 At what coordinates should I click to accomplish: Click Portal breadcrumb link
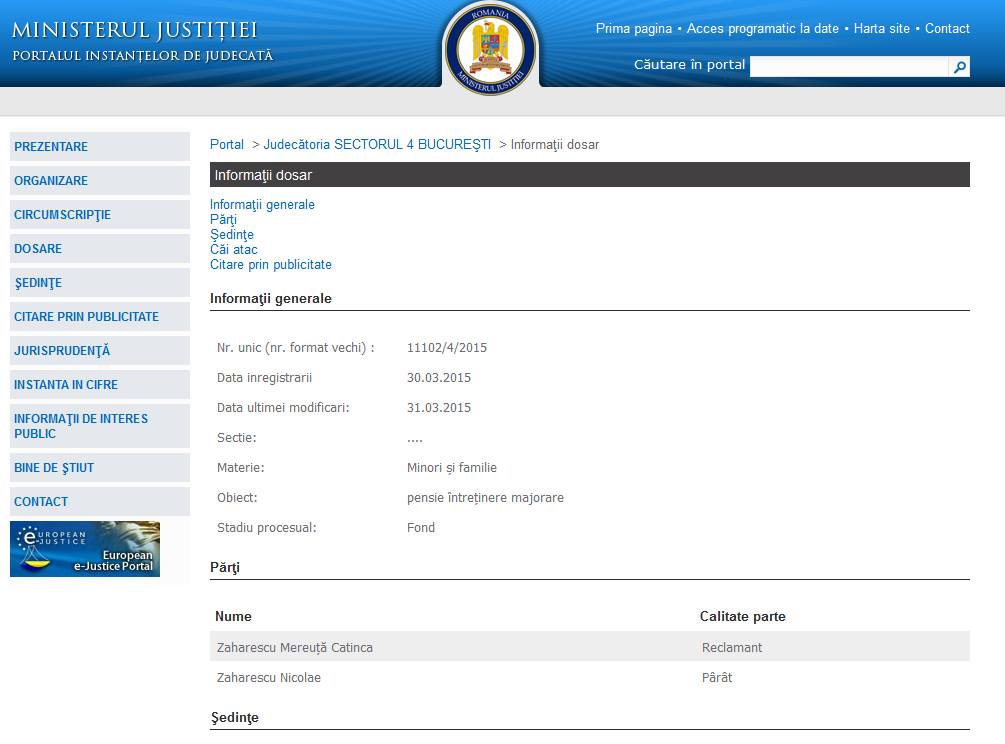pos(227,145)
